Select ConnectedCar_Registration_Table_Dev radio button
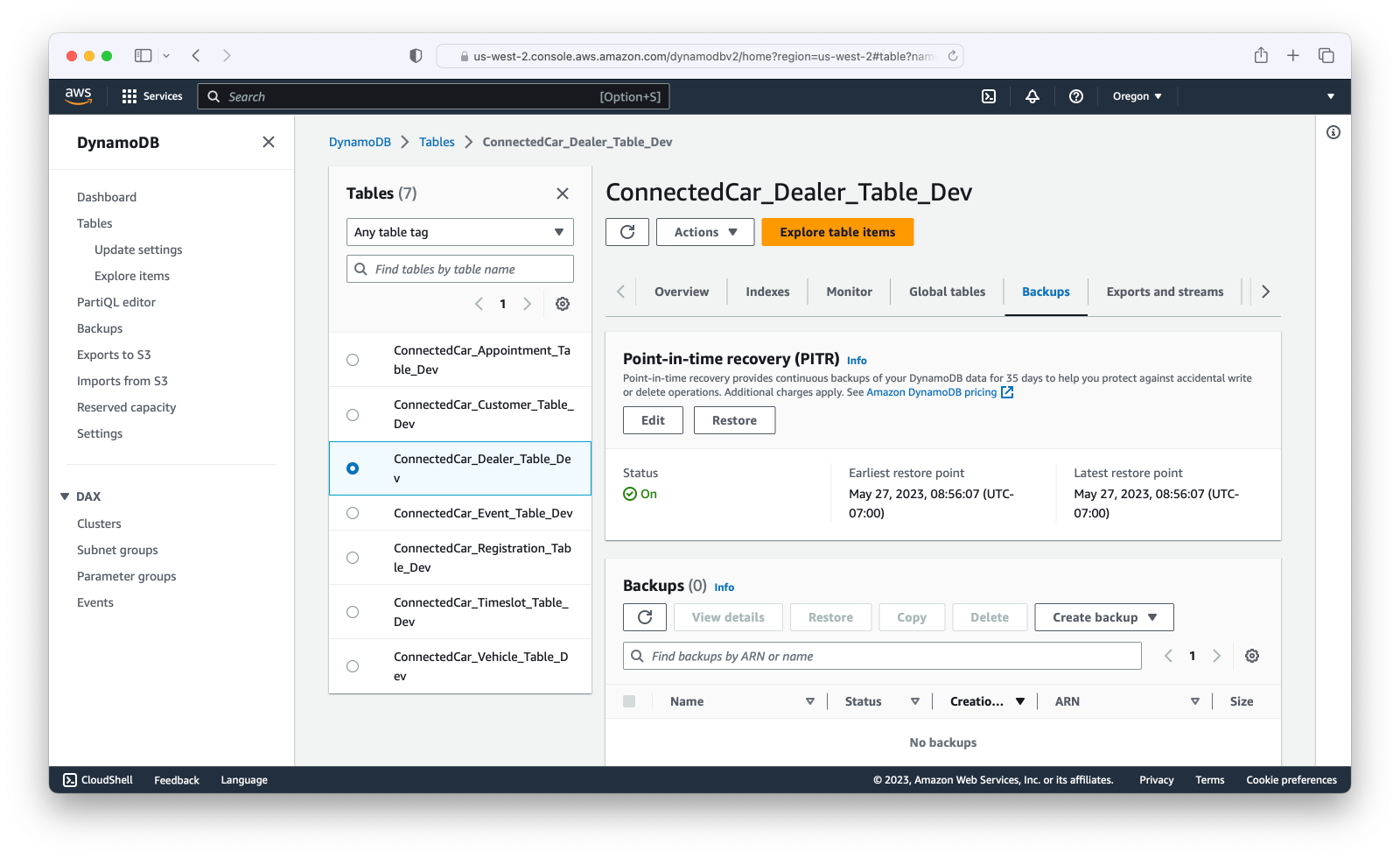 click(x=353, y=558)
